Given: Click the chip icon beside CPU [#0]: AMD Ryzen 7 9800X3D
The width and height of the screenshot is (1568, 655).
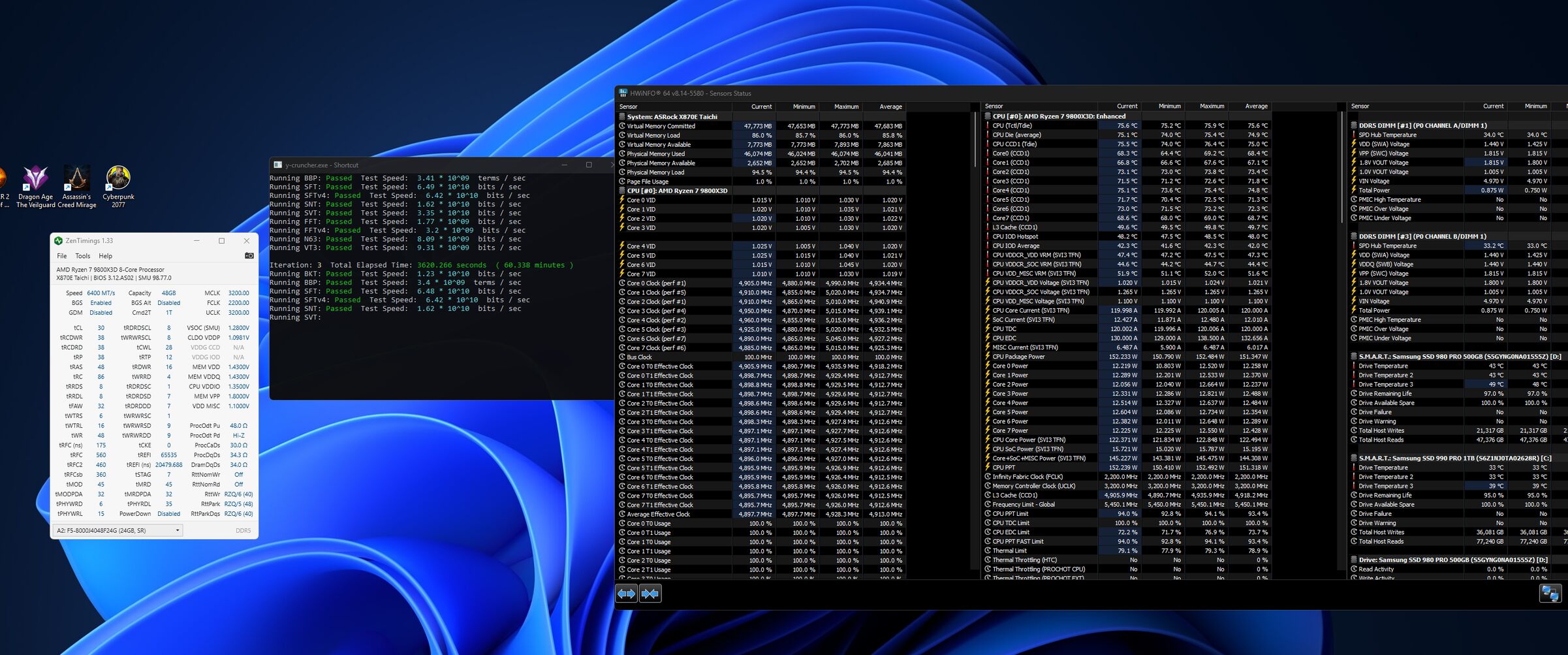Looking at the screenshot, I should 622,191.
